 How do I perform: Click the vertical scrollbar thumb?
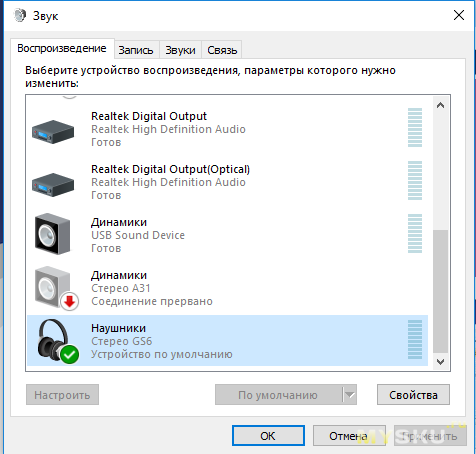click(440, 291)
